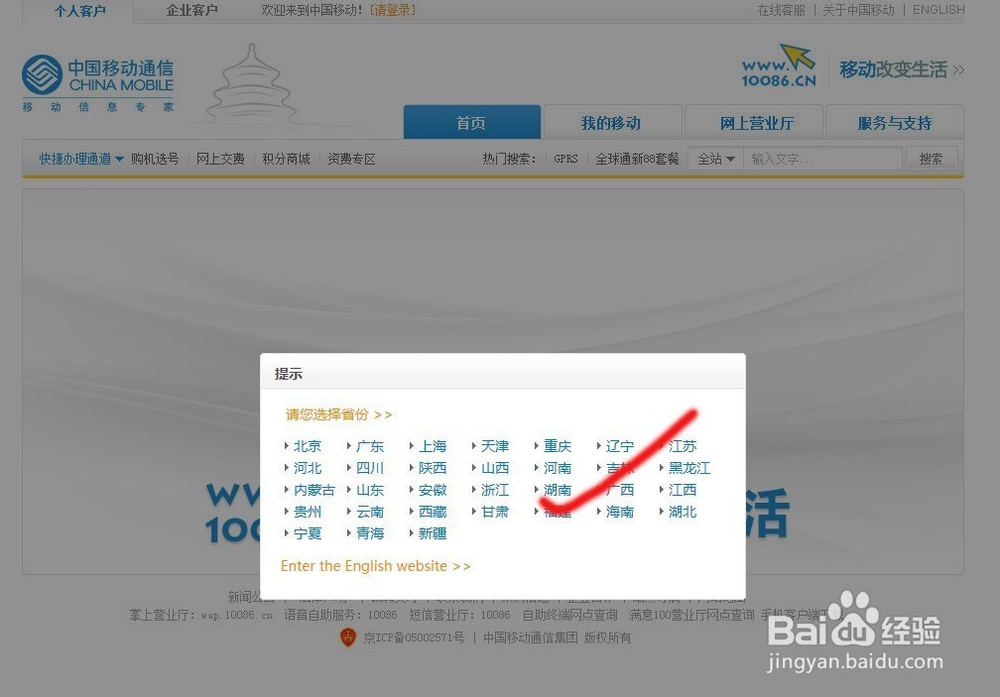This screenshot has width=1000, height=697.
Task: Open 购机选号 link
Action: (x=155, y=159)
